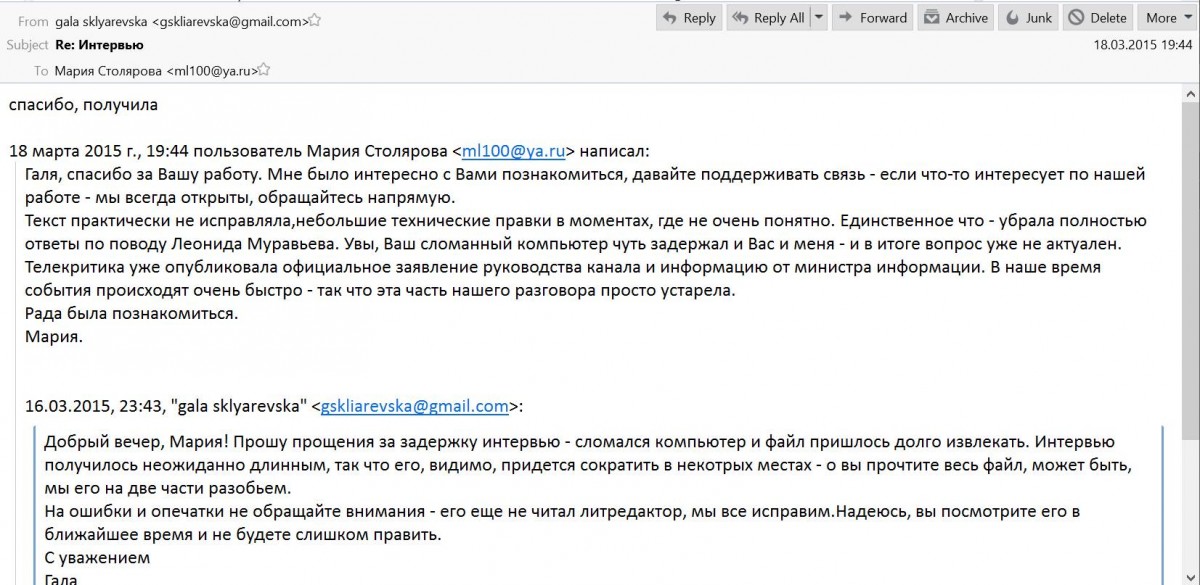
Task: Toggle star next to Мария Столярова recipient
Action: [265, 71]
